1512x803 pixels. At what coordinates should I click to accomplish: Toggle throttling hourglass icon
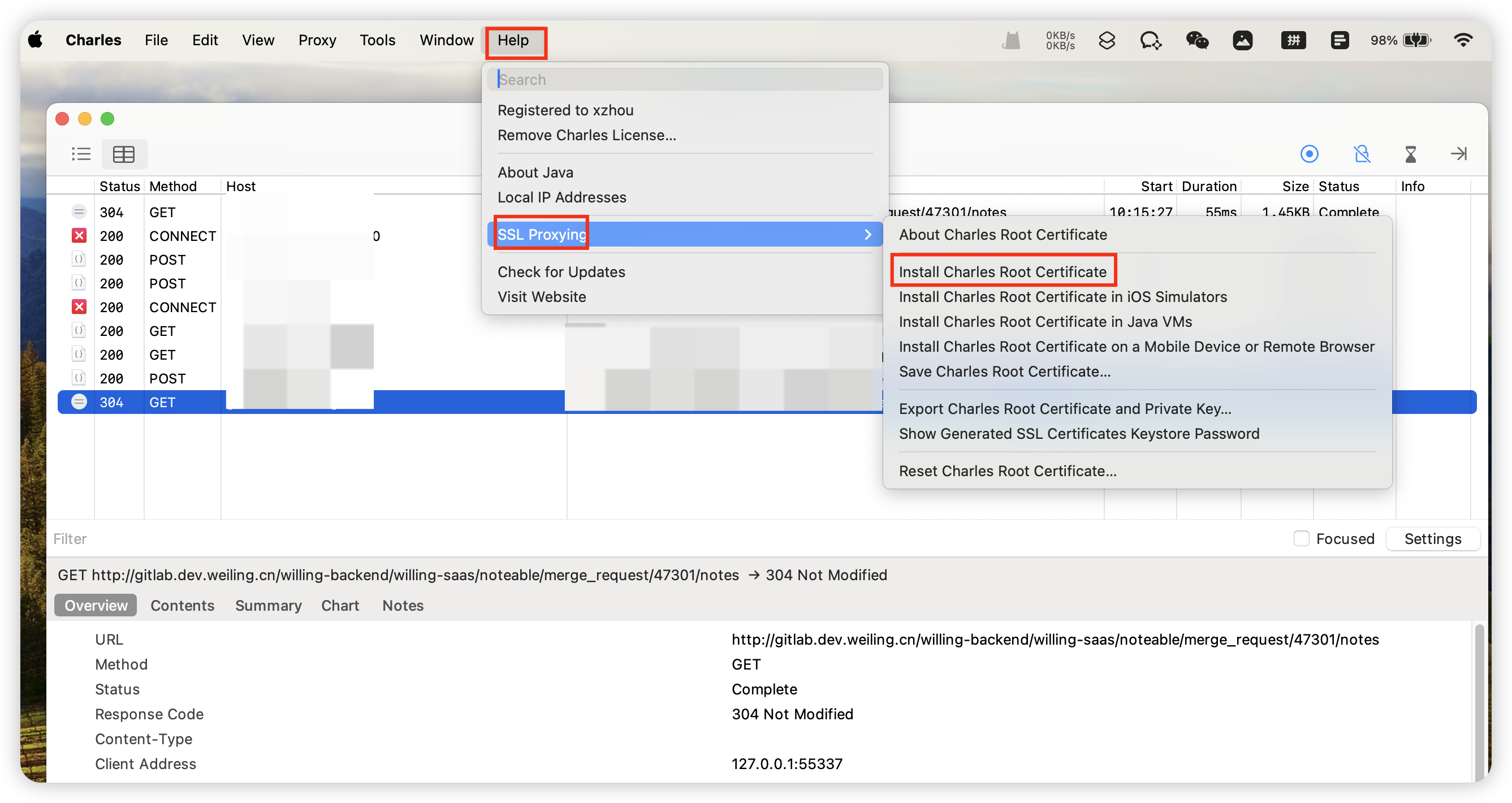1410,154
